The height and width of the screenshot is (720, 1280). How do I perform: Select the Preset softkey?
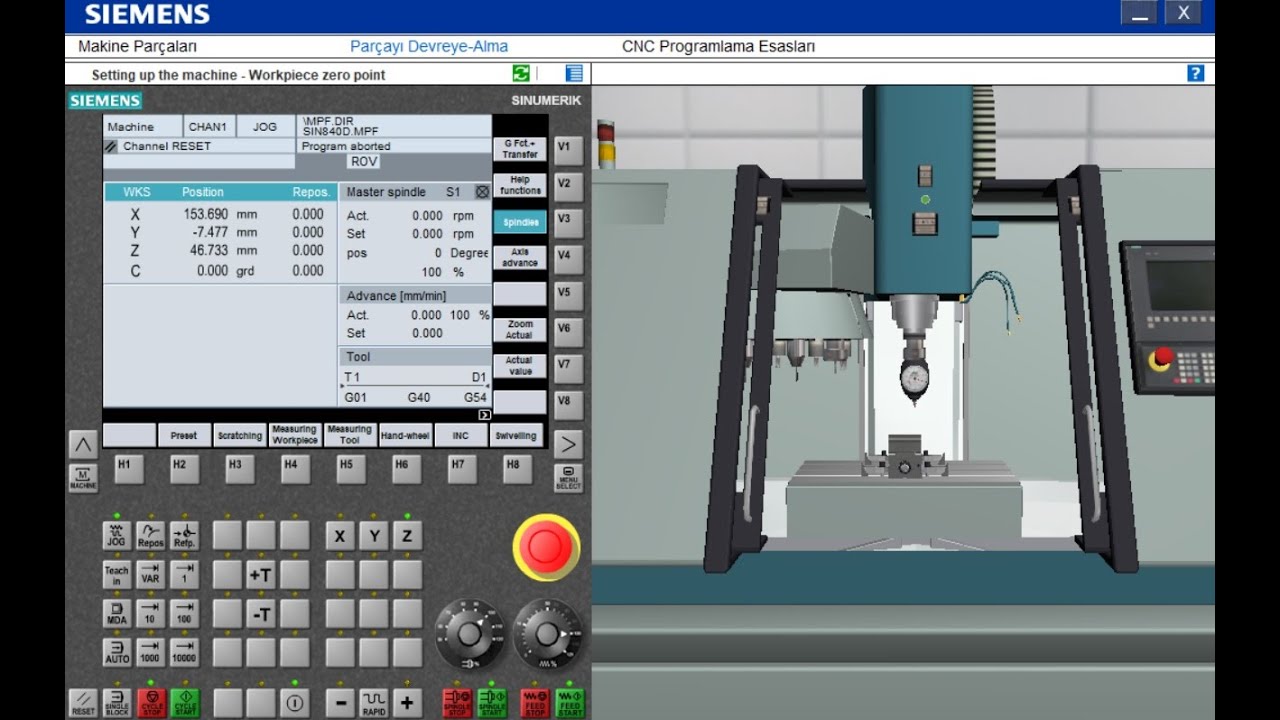(184, 435)
